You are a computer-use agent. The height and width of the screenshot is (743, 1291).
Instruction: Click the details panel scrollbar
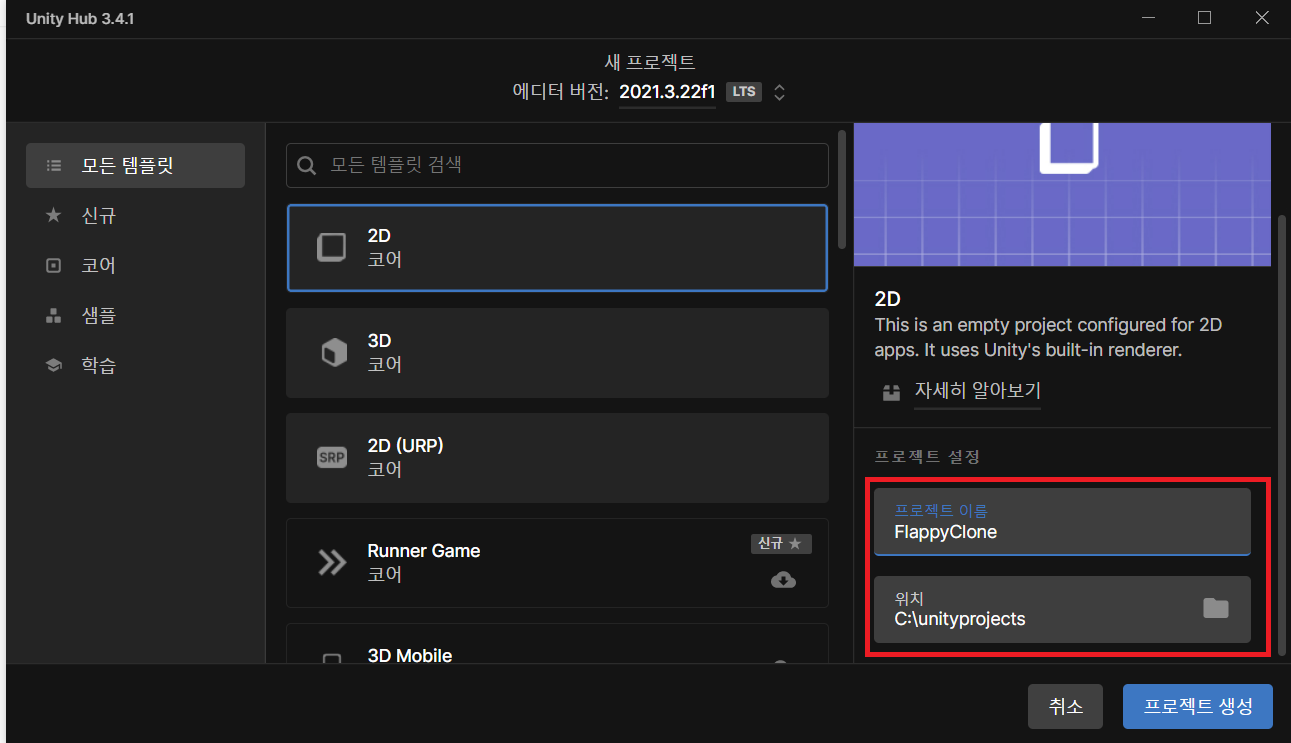coord(1283,435)
